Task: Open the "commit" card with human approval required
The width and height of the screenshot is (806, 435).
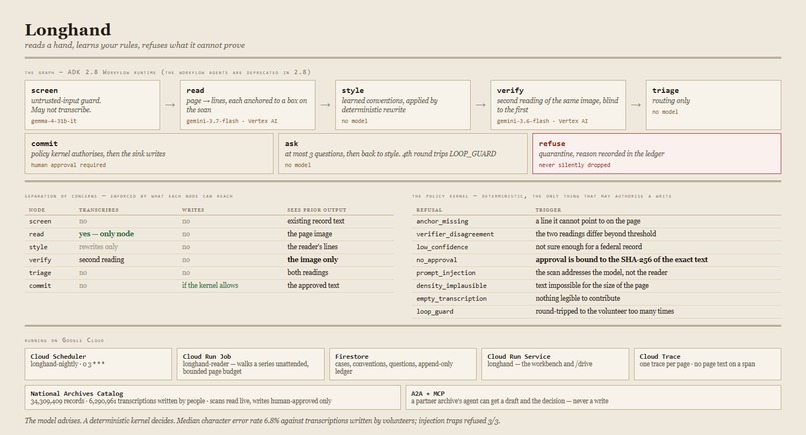Action: click(x=149, y=154)
